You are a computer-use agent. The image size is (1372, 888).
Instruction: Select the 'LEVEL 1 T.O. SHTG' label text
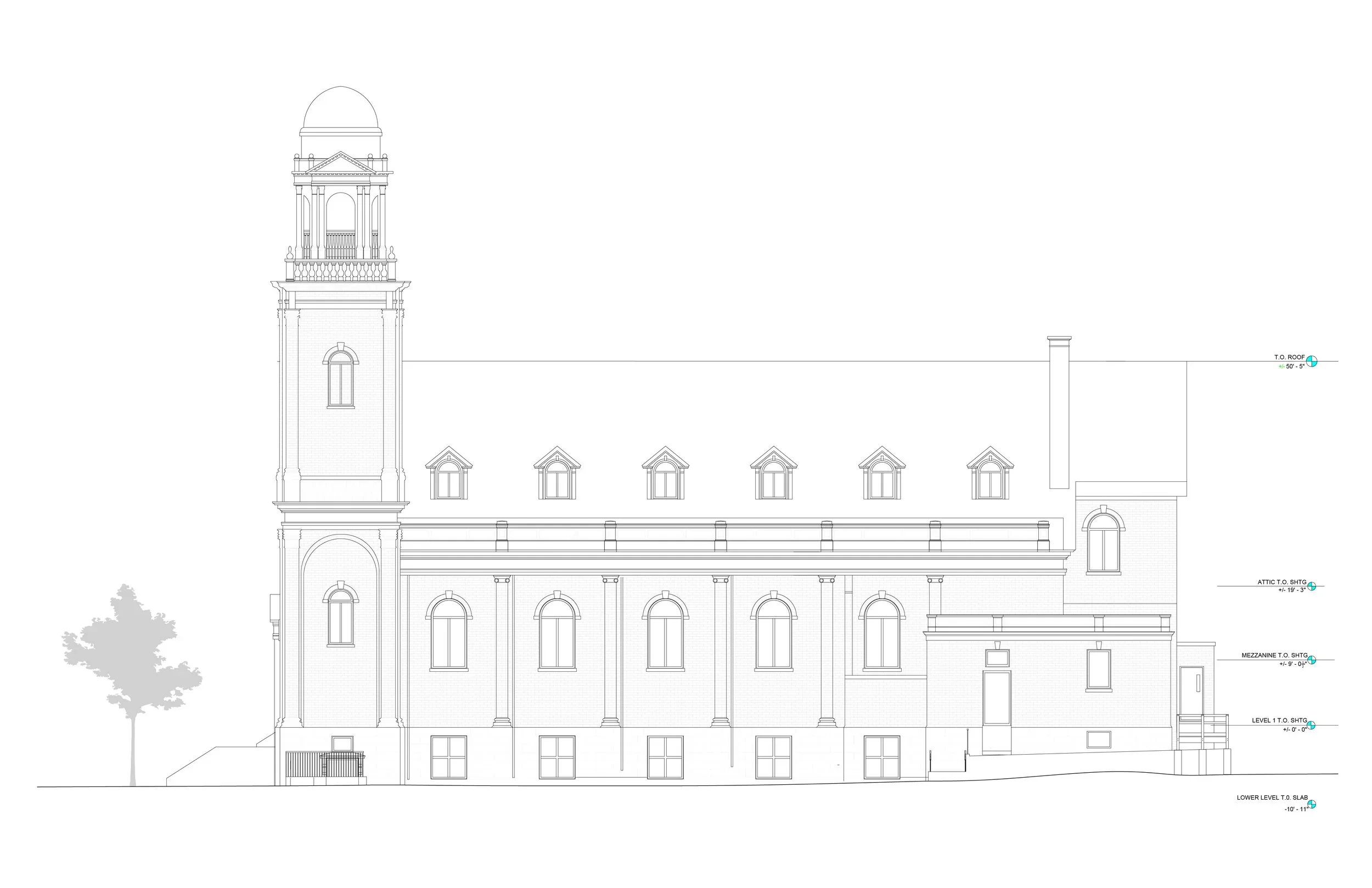click(x=1279, y=721)
